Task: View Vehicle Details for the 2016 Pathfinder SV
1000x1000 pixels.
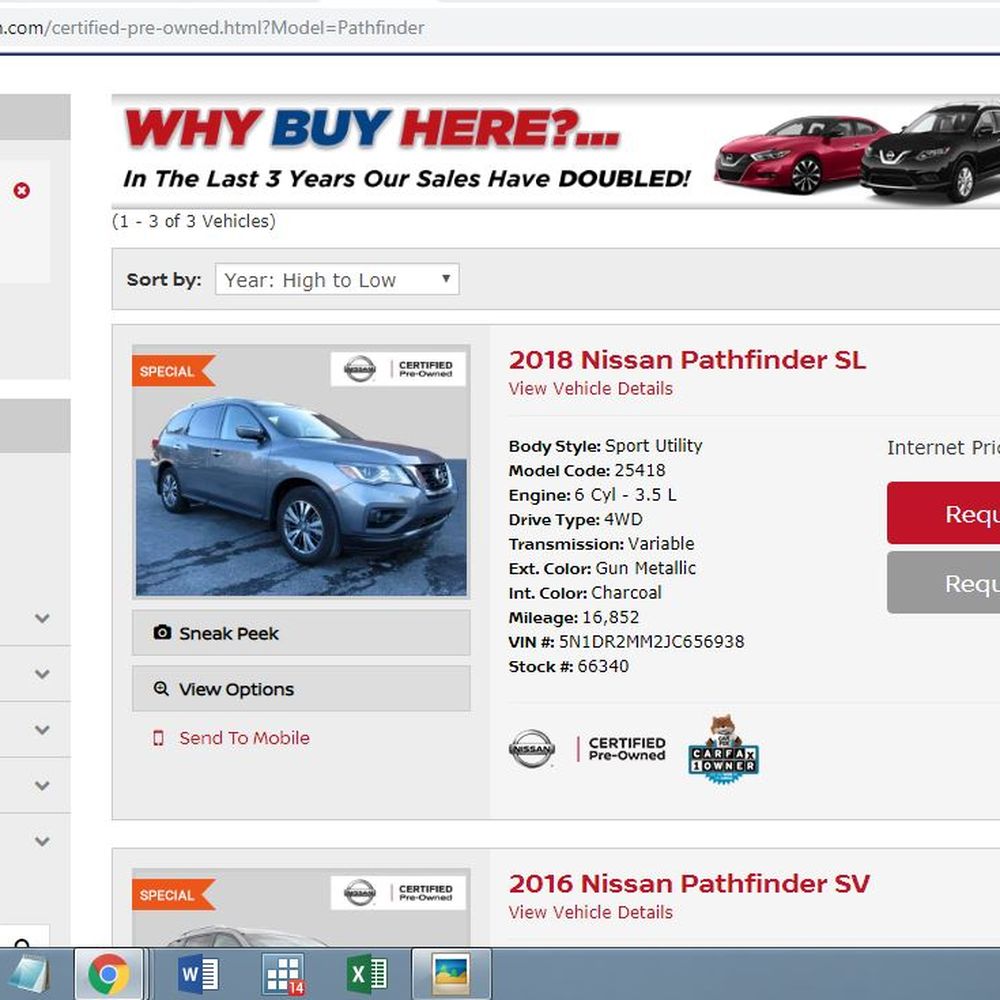Action: [591, 912]
